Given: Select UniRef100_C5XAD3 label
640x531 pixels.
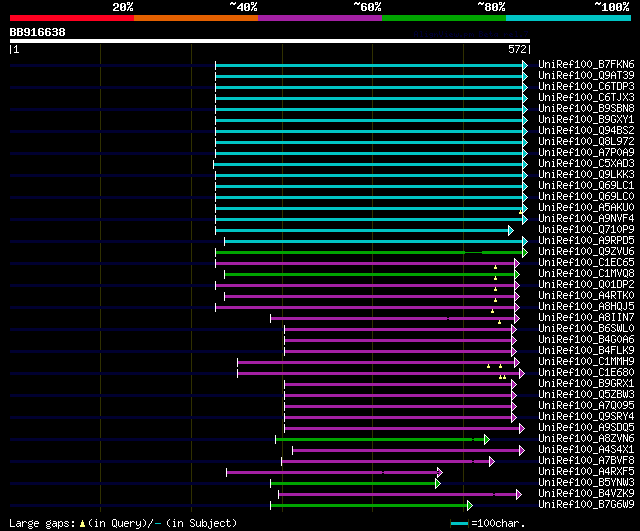Looking at the screenshot, I should 586,164.
